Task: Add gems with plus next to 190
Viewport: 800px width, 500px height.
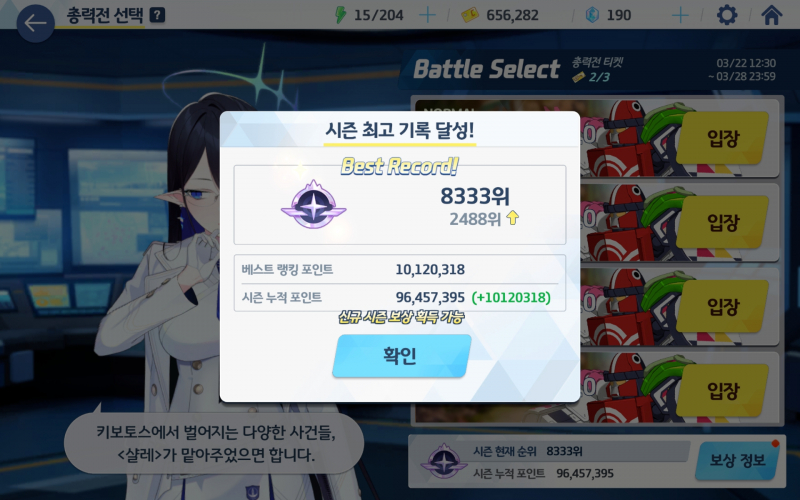Action: 680,15
